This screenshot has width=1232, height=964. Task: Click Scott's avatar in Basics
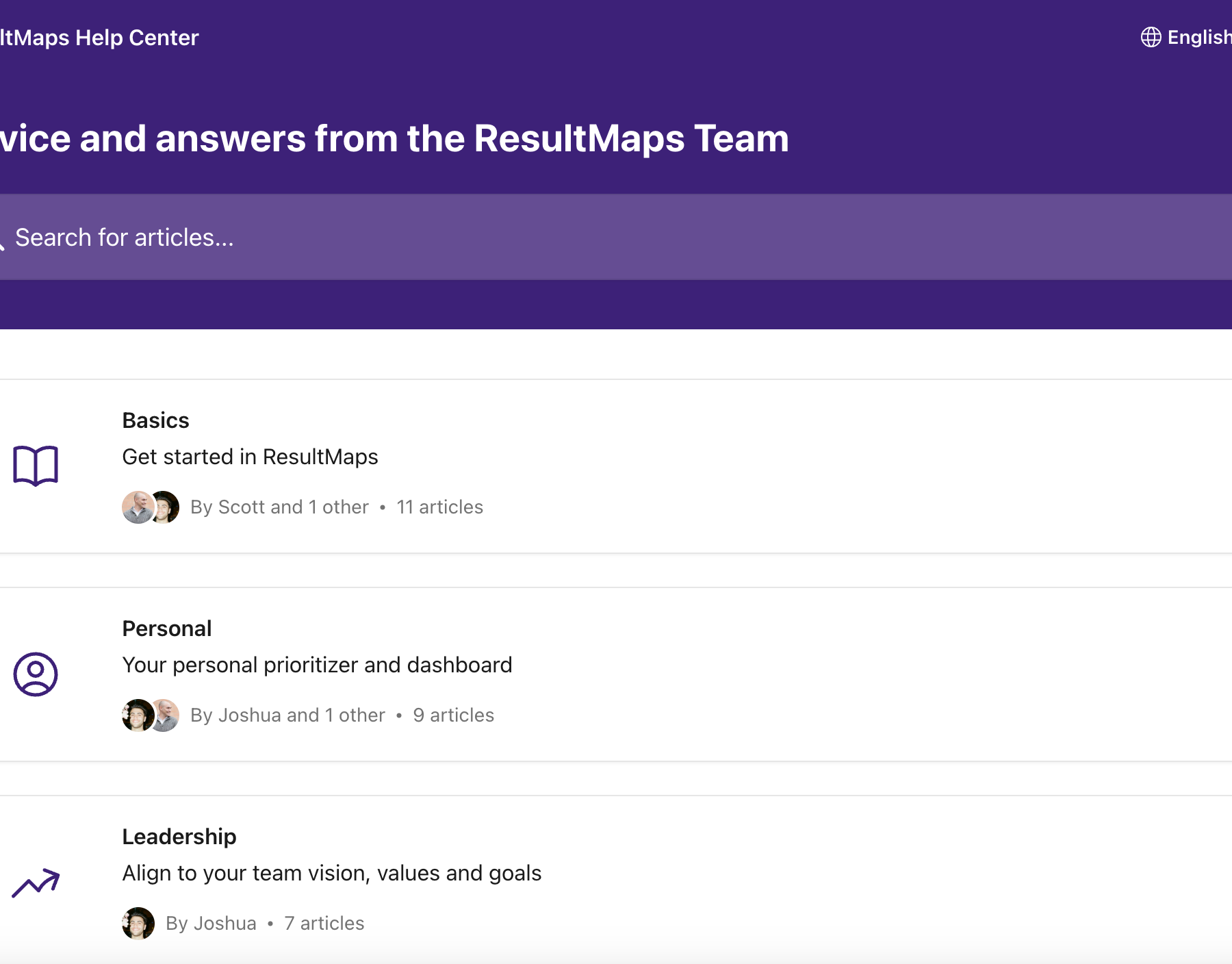coord(138,507)
